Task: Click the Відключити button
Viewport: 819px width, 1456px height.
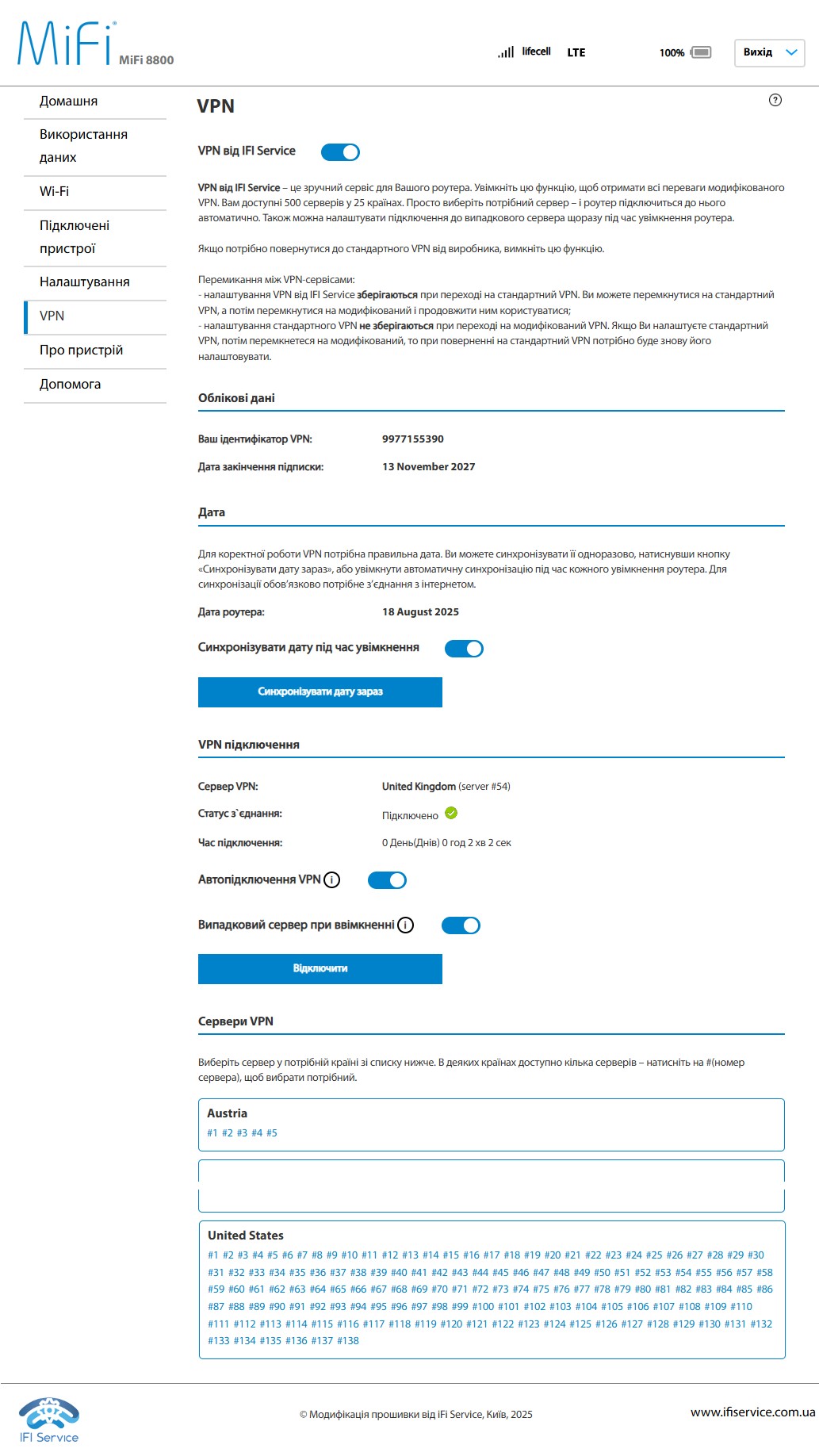Action: [320, 968]
